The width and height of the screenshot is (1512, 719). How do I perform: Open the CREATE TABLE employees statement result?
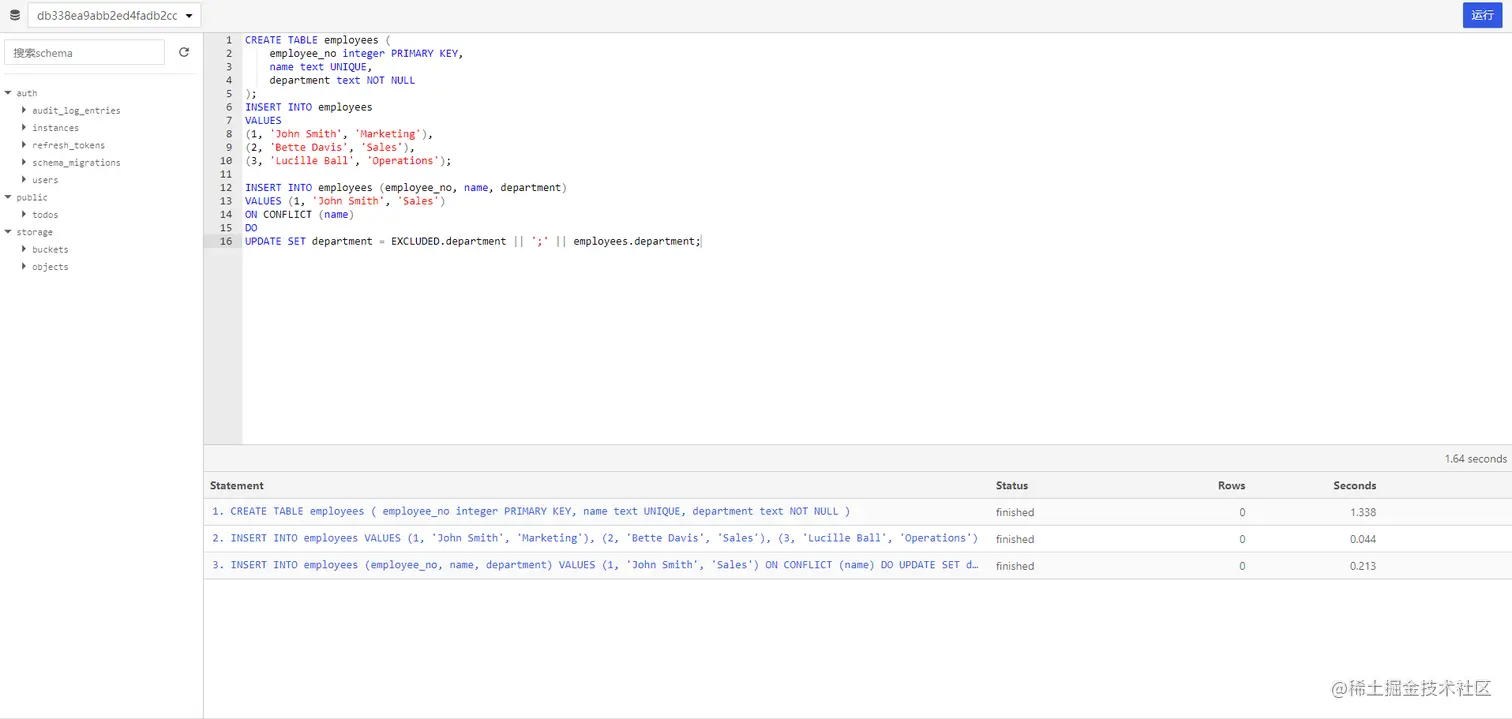coord(530,511)
